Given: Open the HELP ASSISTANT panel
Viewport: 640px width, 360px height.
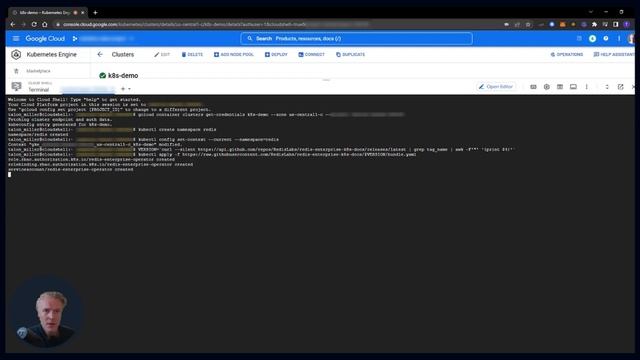Looking at the screenshot, I should point(614,54).
